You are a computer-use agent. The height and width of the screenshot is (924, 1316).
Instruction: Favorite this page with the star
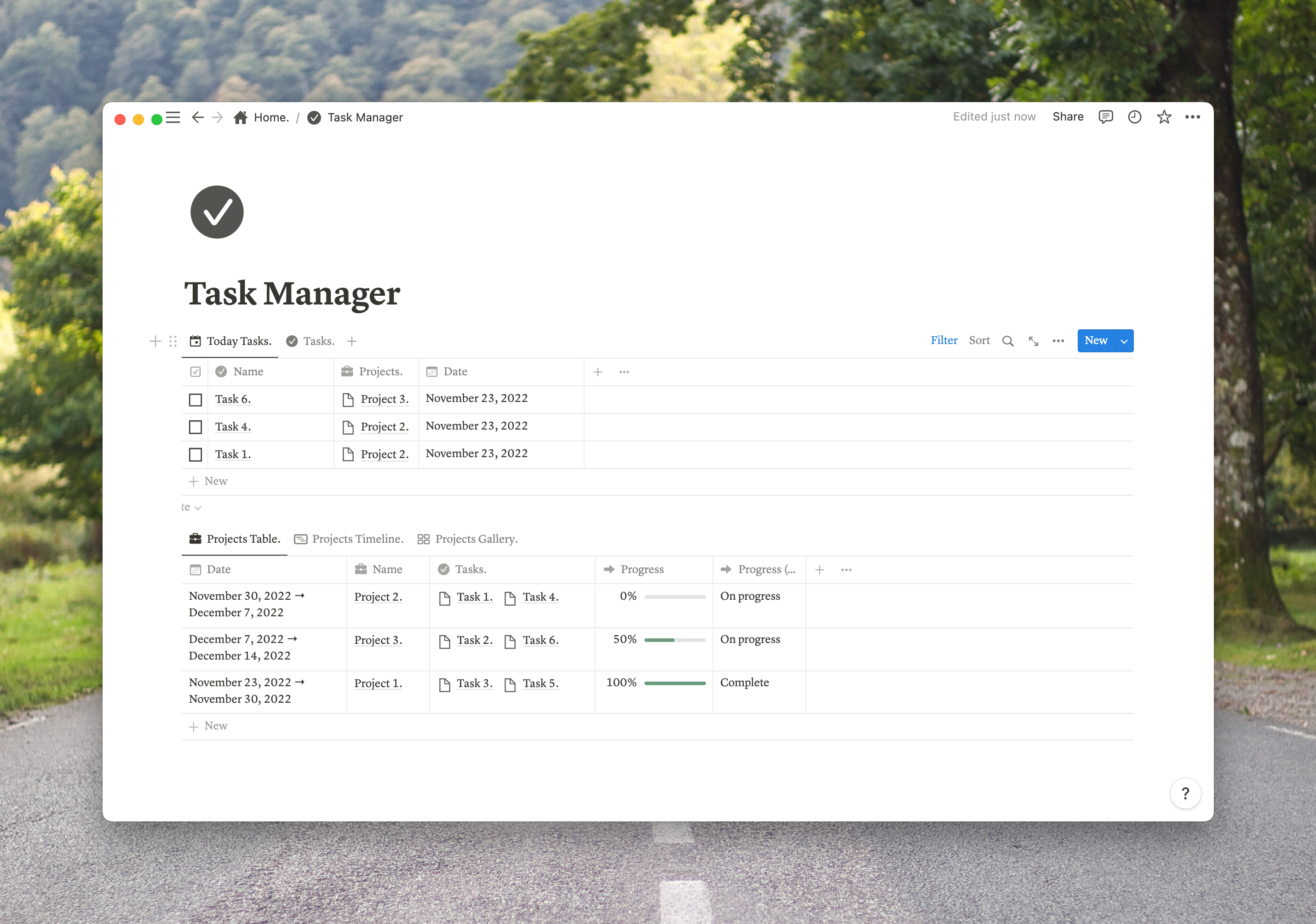pyautogui.click(x=1164, y=117)
